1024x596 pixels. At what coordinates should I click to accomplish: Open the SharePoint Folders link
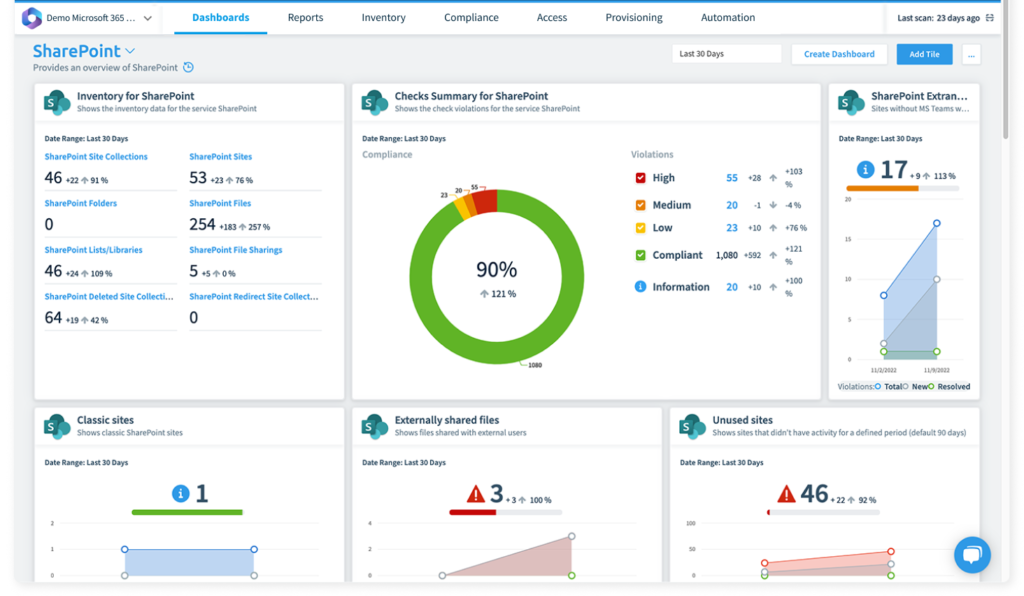pos(81,203)
